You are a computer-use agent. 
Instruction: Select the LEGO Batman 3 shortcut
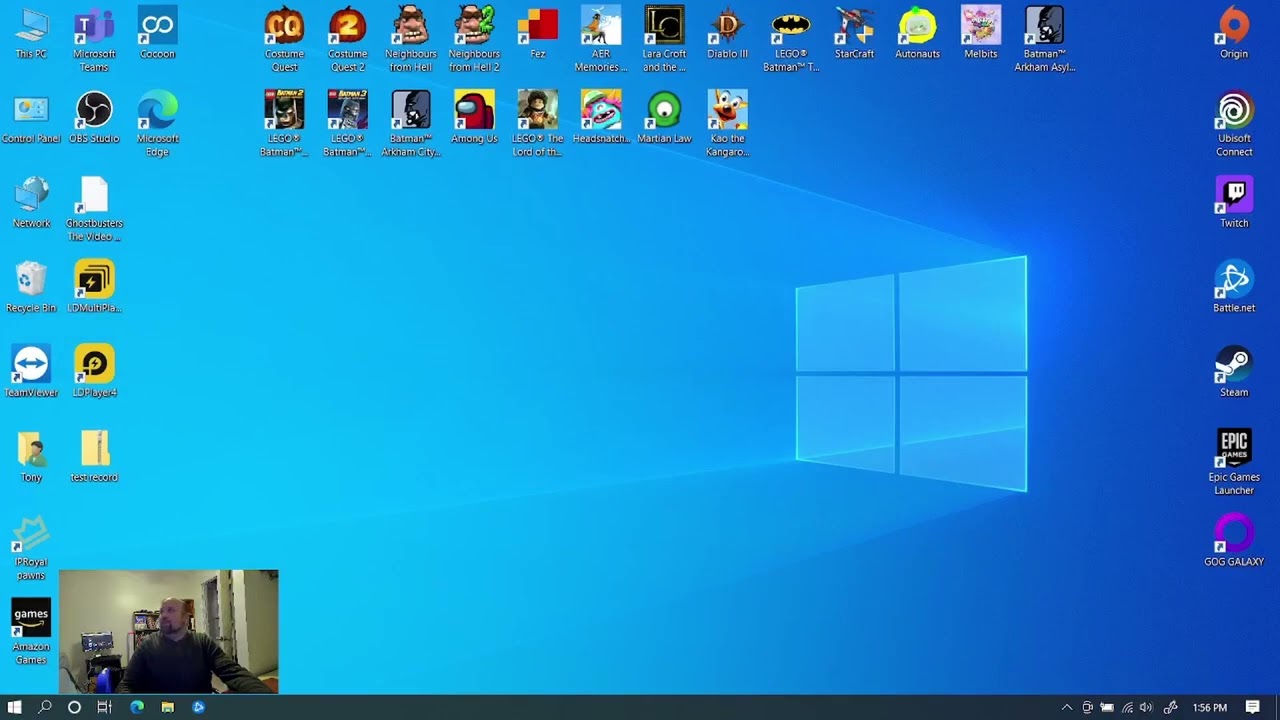coord(347,125)
